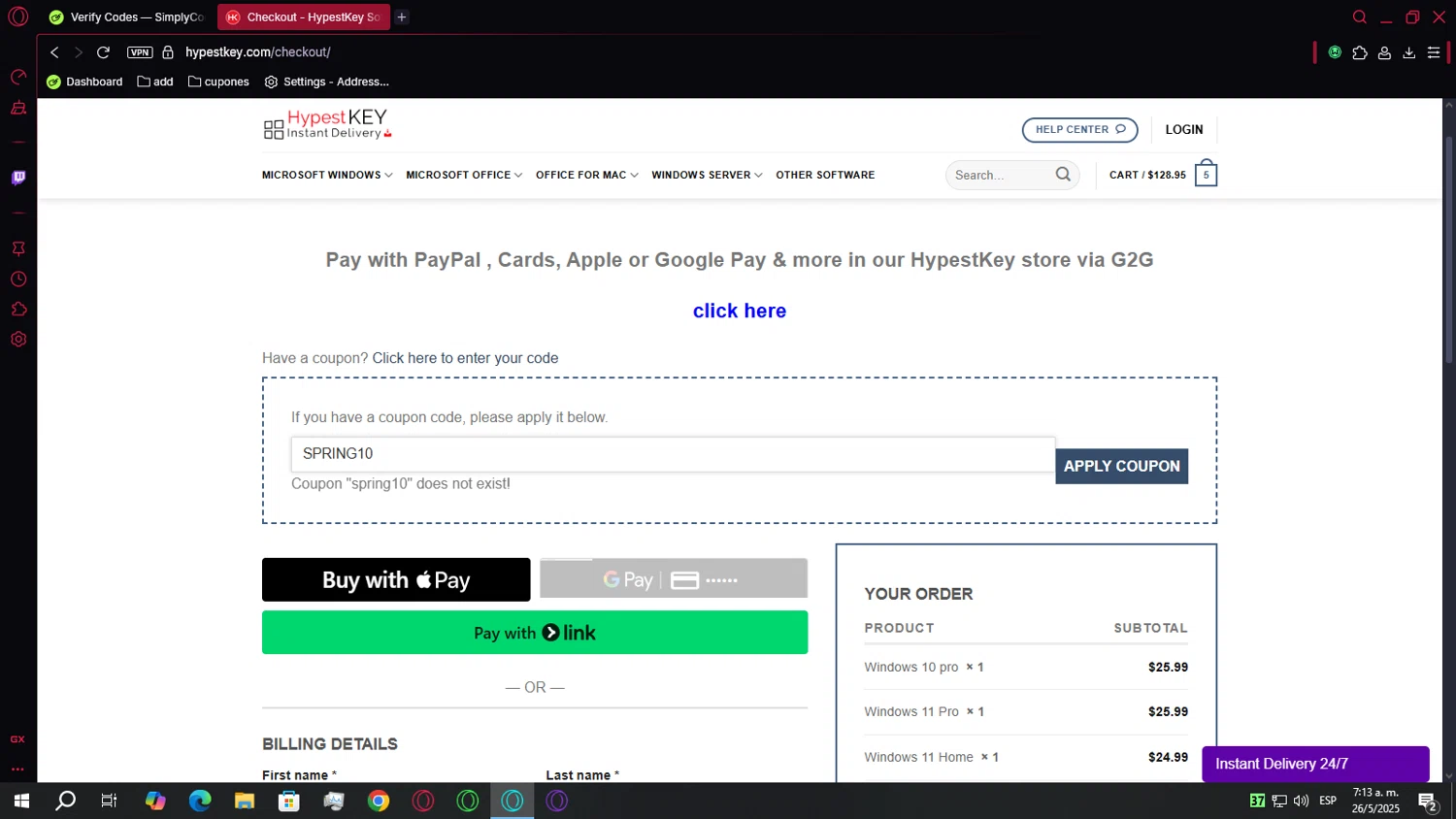Open a new tab with plus button
This screenshot has height=819, width=1456.
402,16
